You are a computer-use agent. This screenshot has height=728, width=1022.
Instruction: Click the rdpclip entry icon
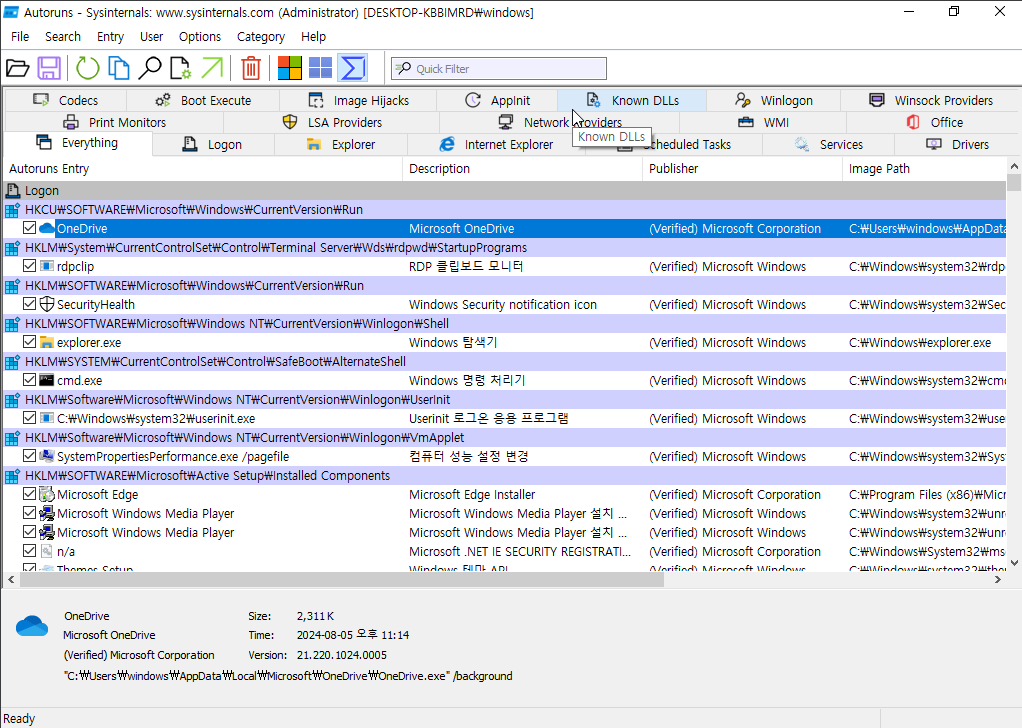click(x=47, y=267)
